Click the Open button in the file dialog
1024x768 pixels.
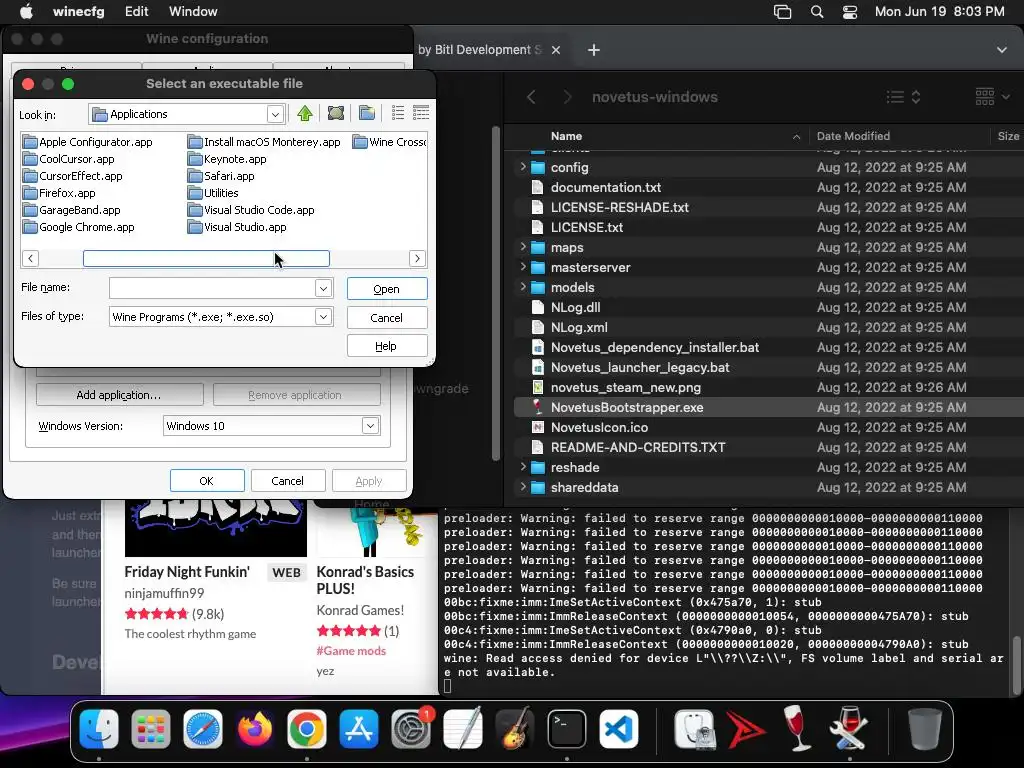point(387,289)
